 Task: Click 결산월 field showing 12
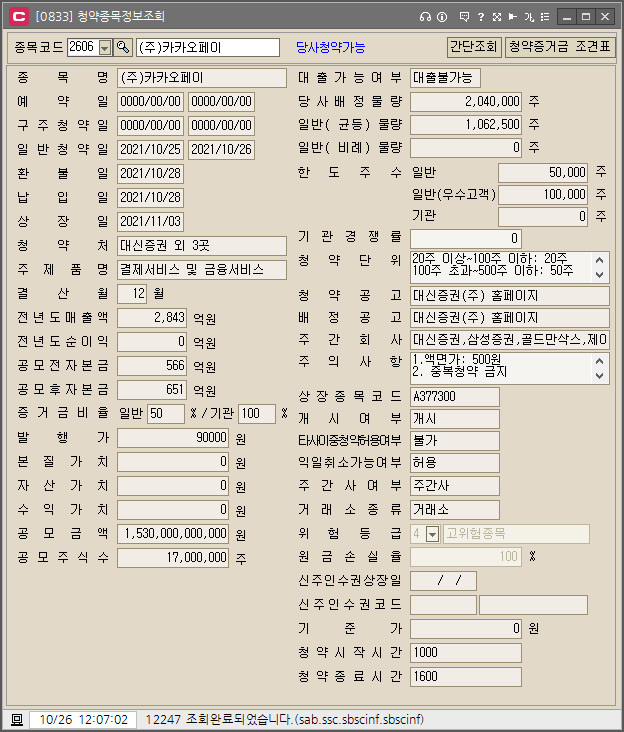click(x=132, y=294)
